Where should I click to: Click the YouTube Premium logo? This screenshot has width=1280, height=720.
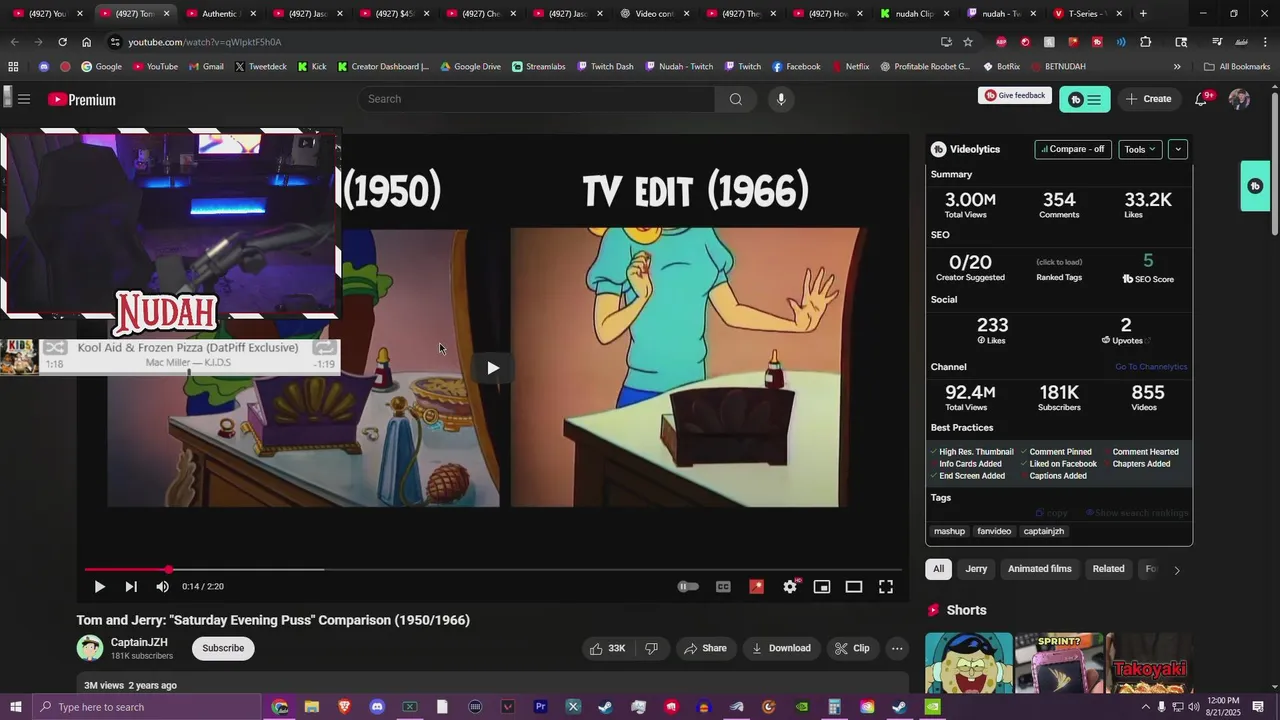pos(82,99)
